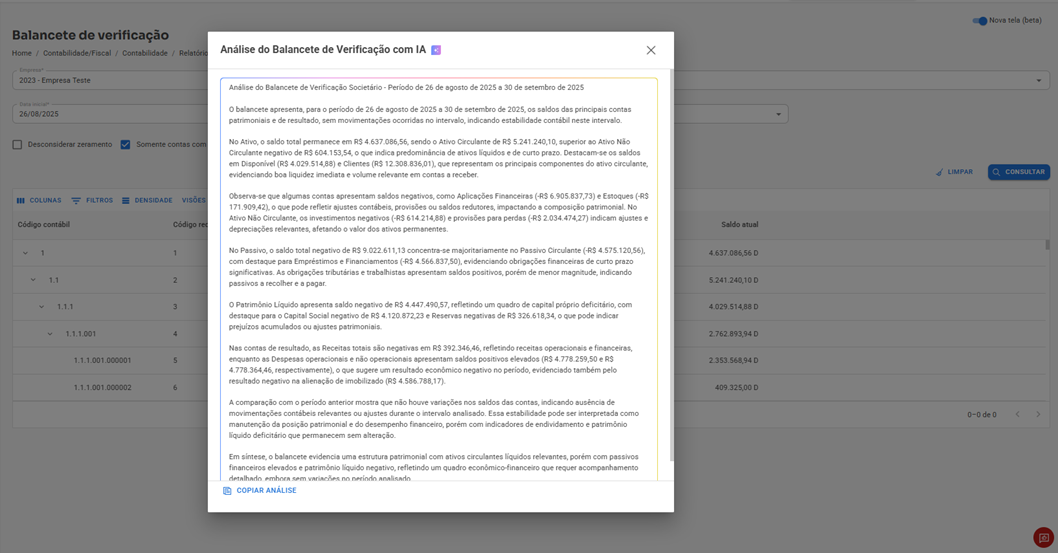The image size is (1058, 553).
Task: Click the value 4.637.086,56 D
Action: pos(733,253)
